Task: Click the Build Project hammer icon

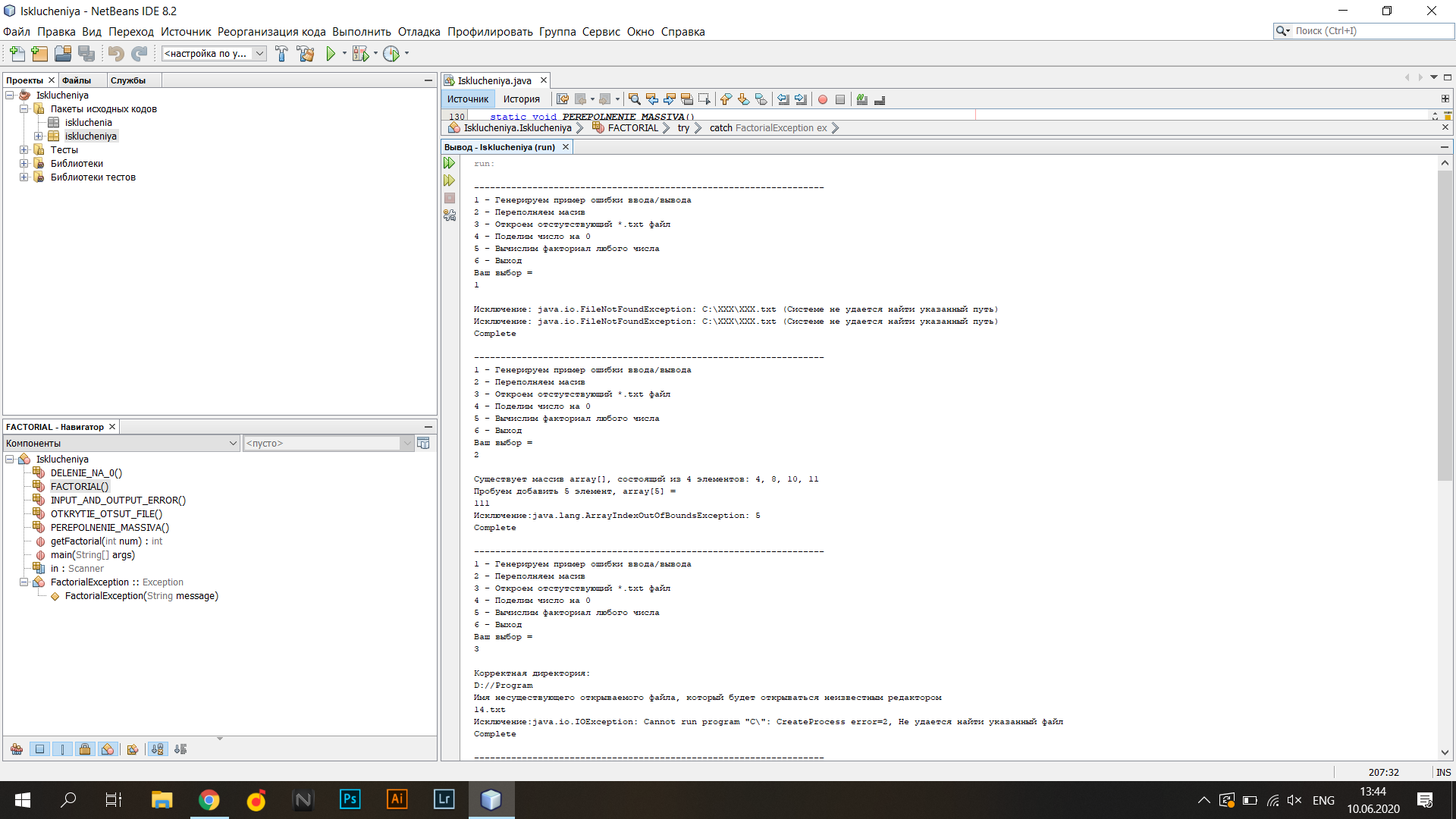Action: 281,54
